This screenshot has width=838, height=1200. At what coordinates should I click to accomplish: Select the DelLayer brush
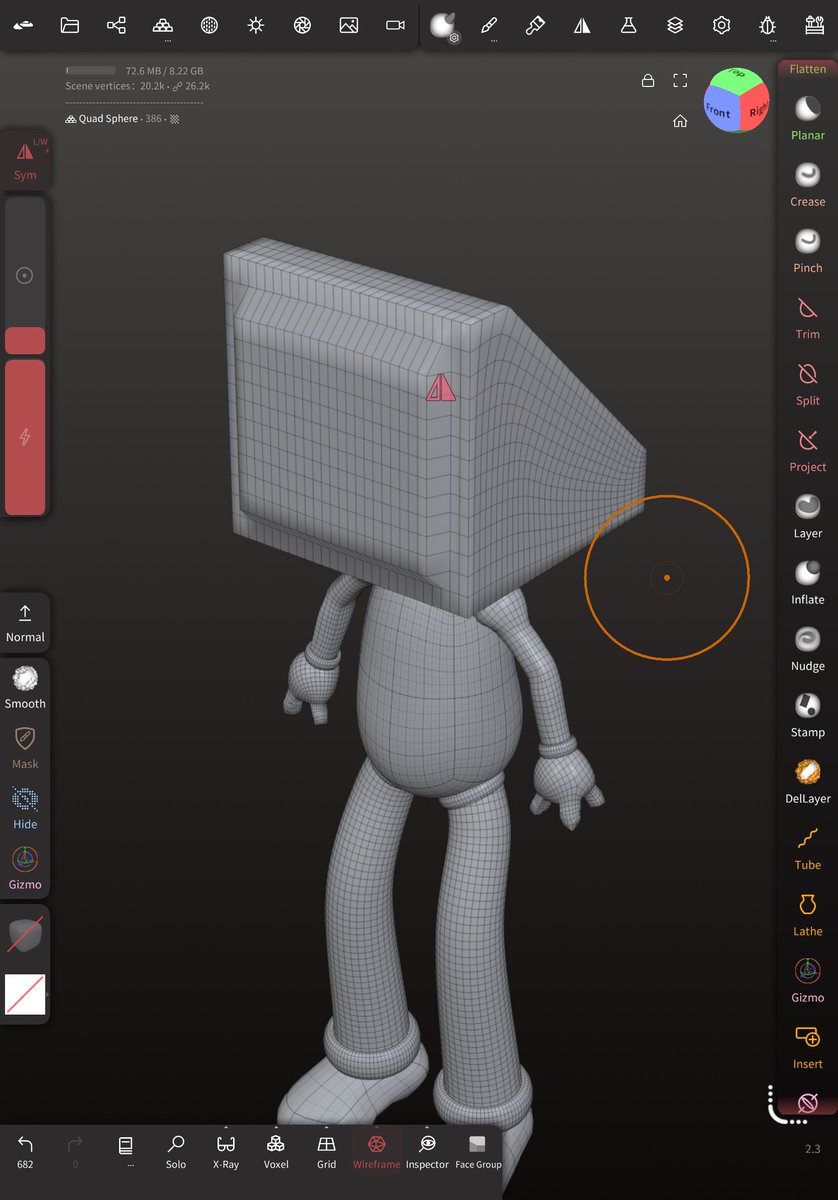tap(808, 782)
